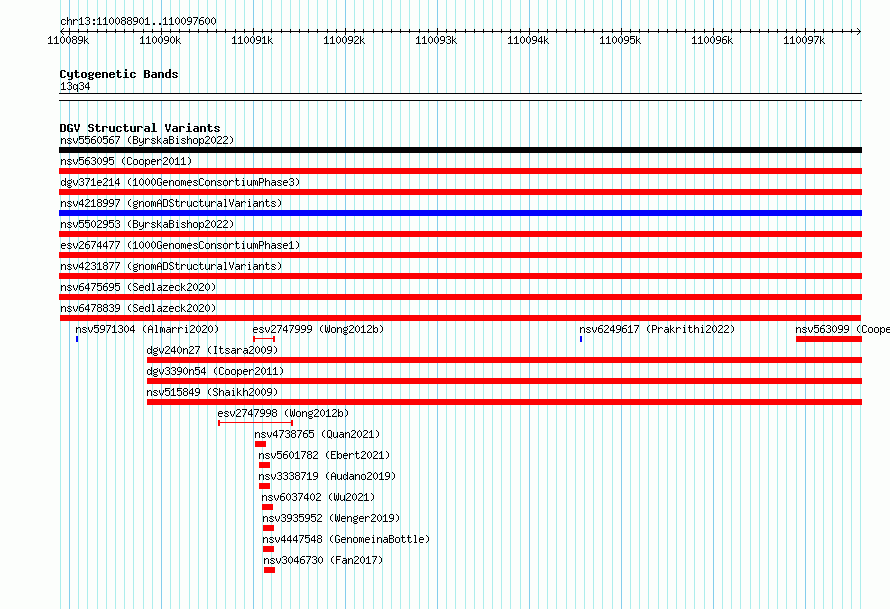Screen dimensions: 890x609
Task: Open nsv6249617 (Prakrithi2022) label
Action: click(657, 329)
